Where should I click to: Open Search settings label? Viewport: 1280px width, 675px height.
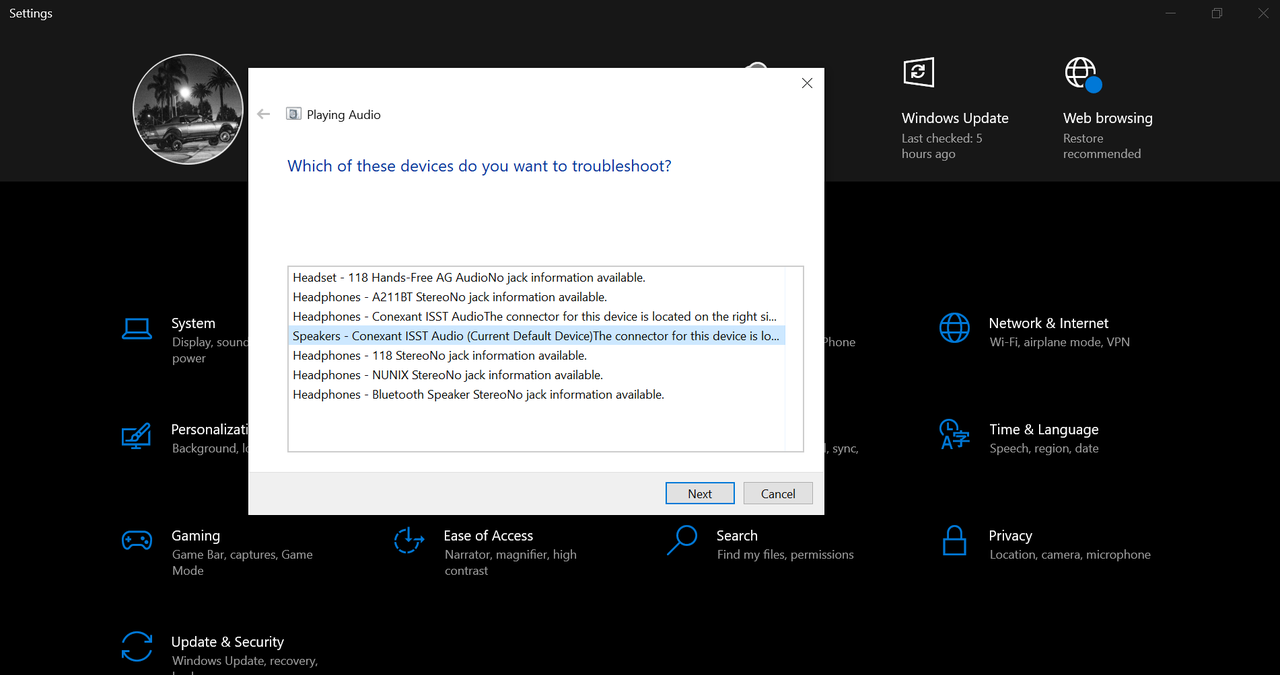click(737, 536)
